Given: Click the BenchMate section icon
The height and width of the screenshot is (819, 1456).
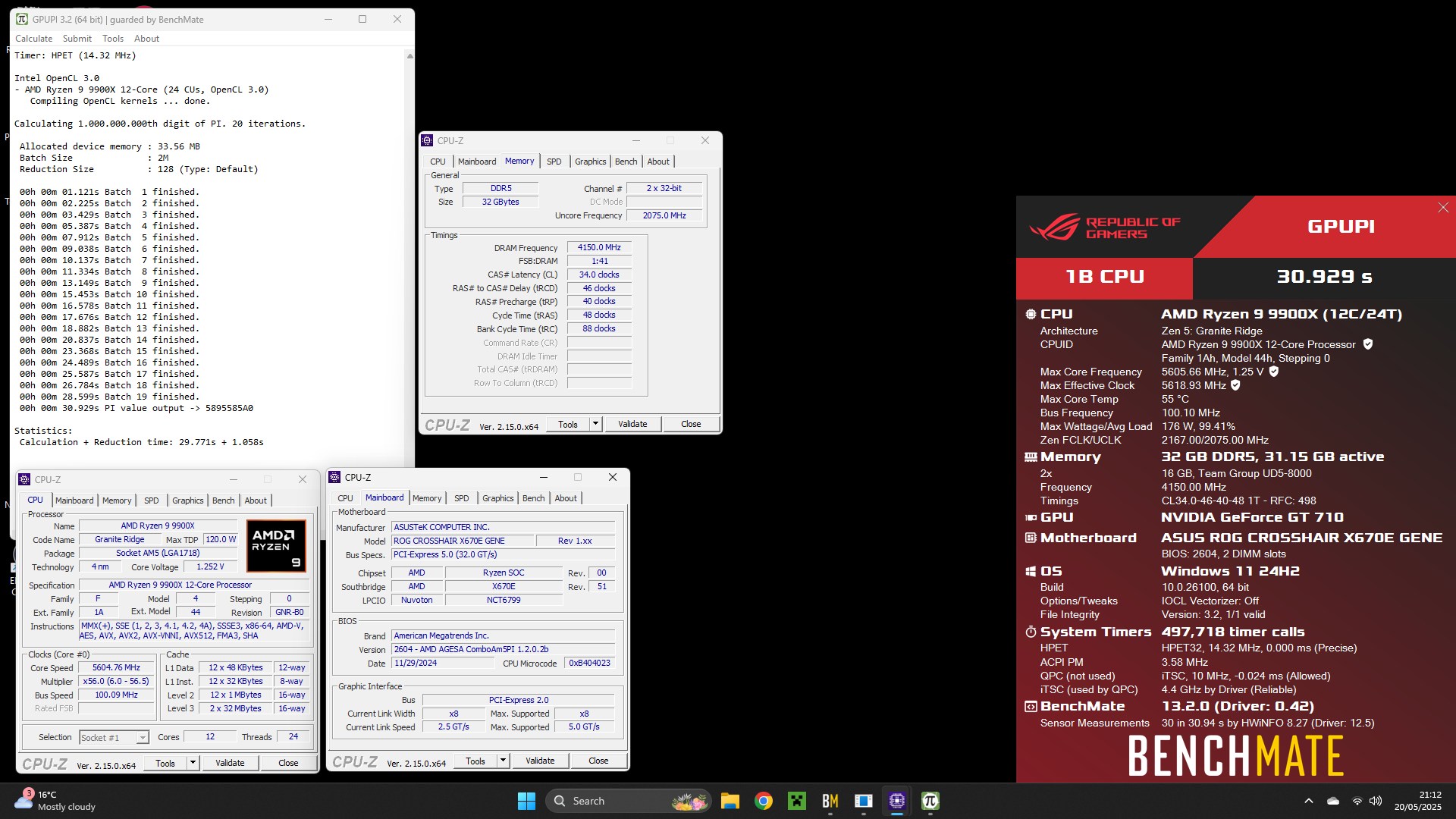Looking at the screenshot, I should pos(1031,707).
